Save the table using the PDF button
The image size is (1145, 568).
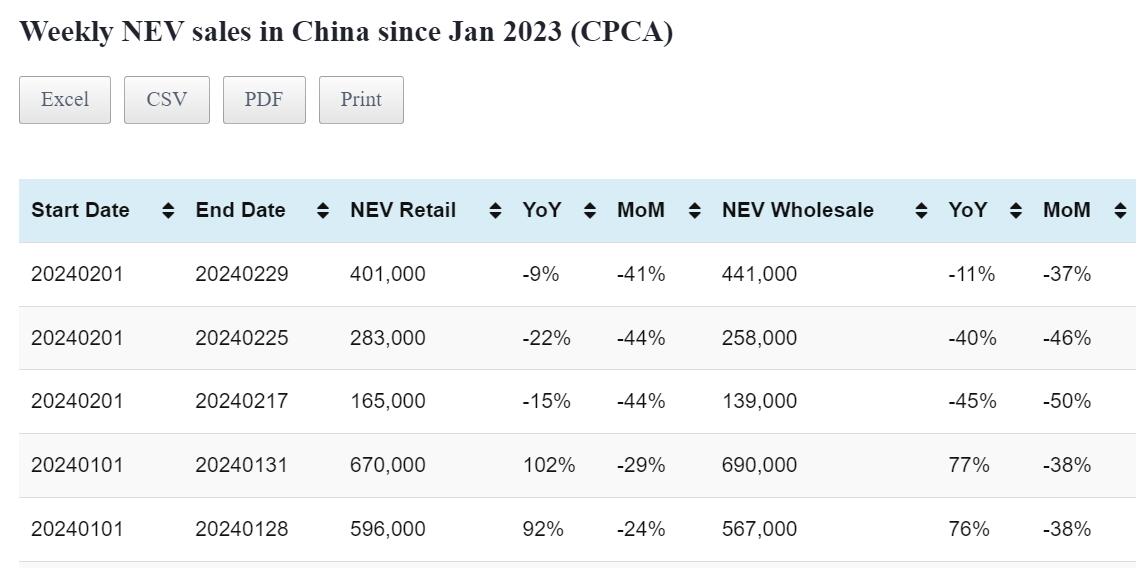click(264, 100)
